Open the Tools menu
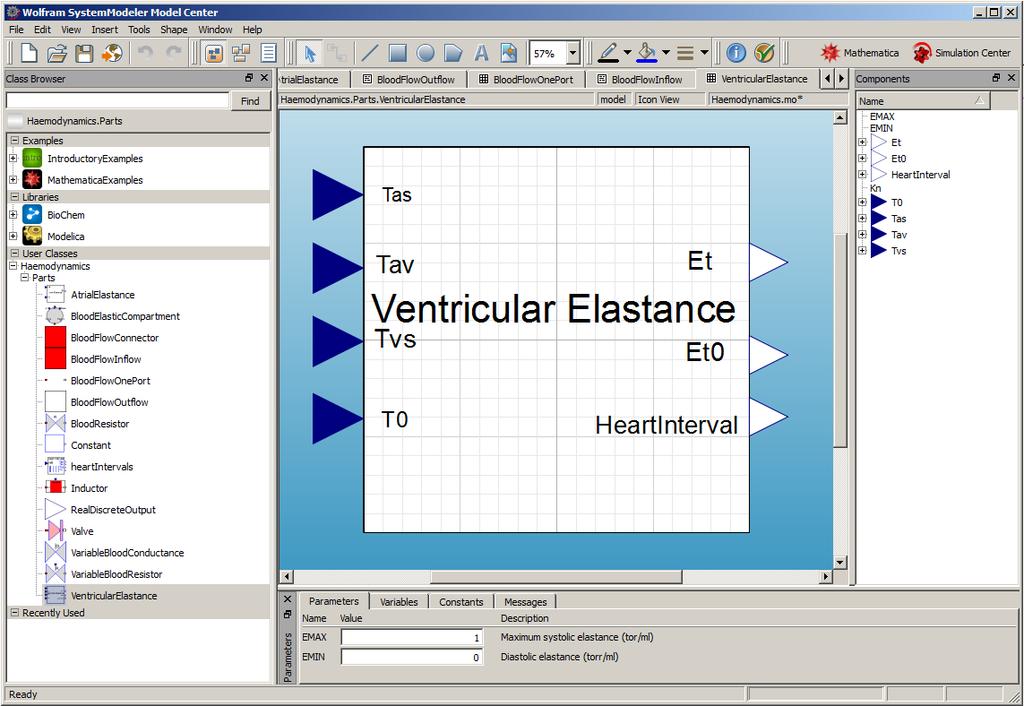 click(138, 29)
